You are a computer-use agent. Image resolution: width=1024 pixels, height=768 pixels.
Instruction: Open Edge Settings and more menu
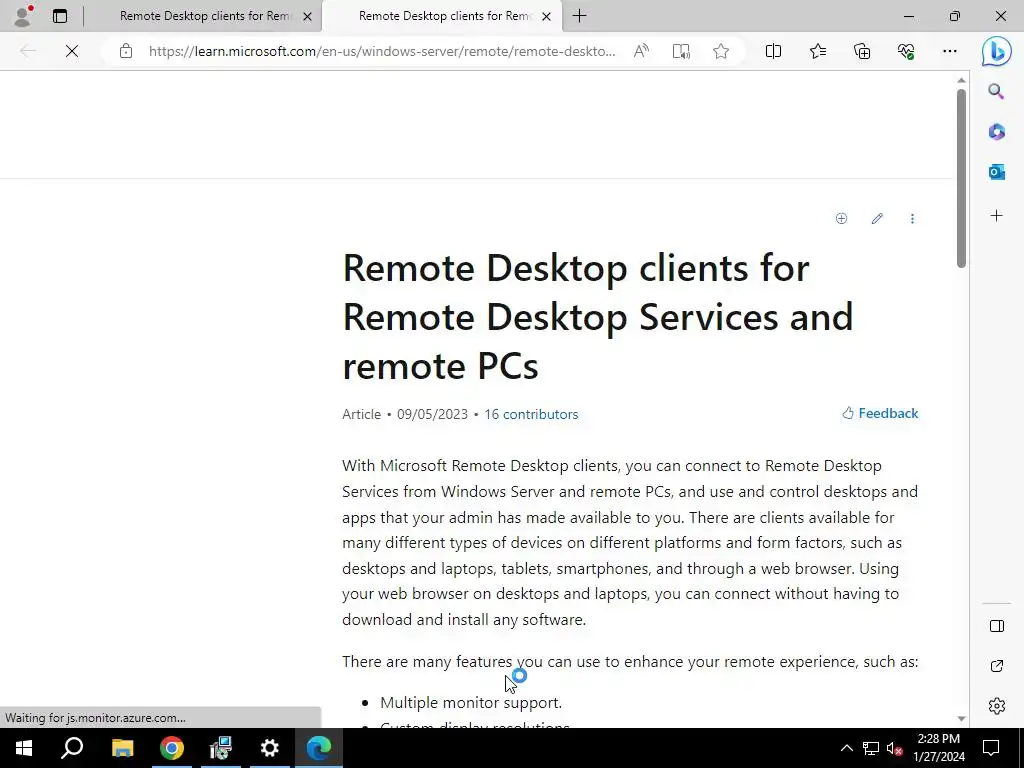(950, 51)
